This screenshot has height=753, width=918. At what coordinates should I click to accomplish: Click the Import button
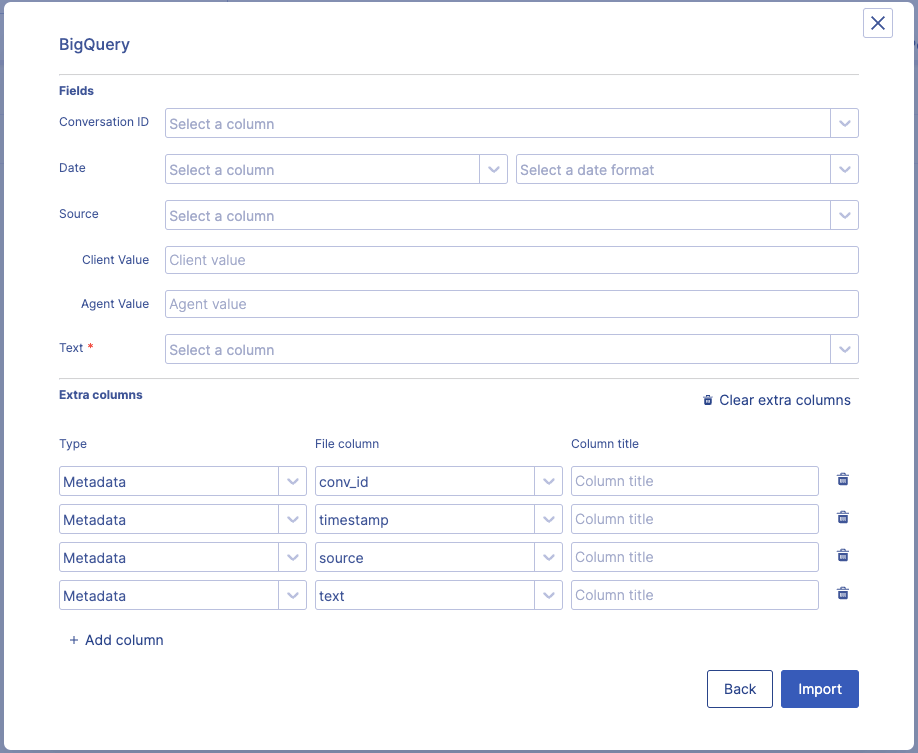click(819, 689)
